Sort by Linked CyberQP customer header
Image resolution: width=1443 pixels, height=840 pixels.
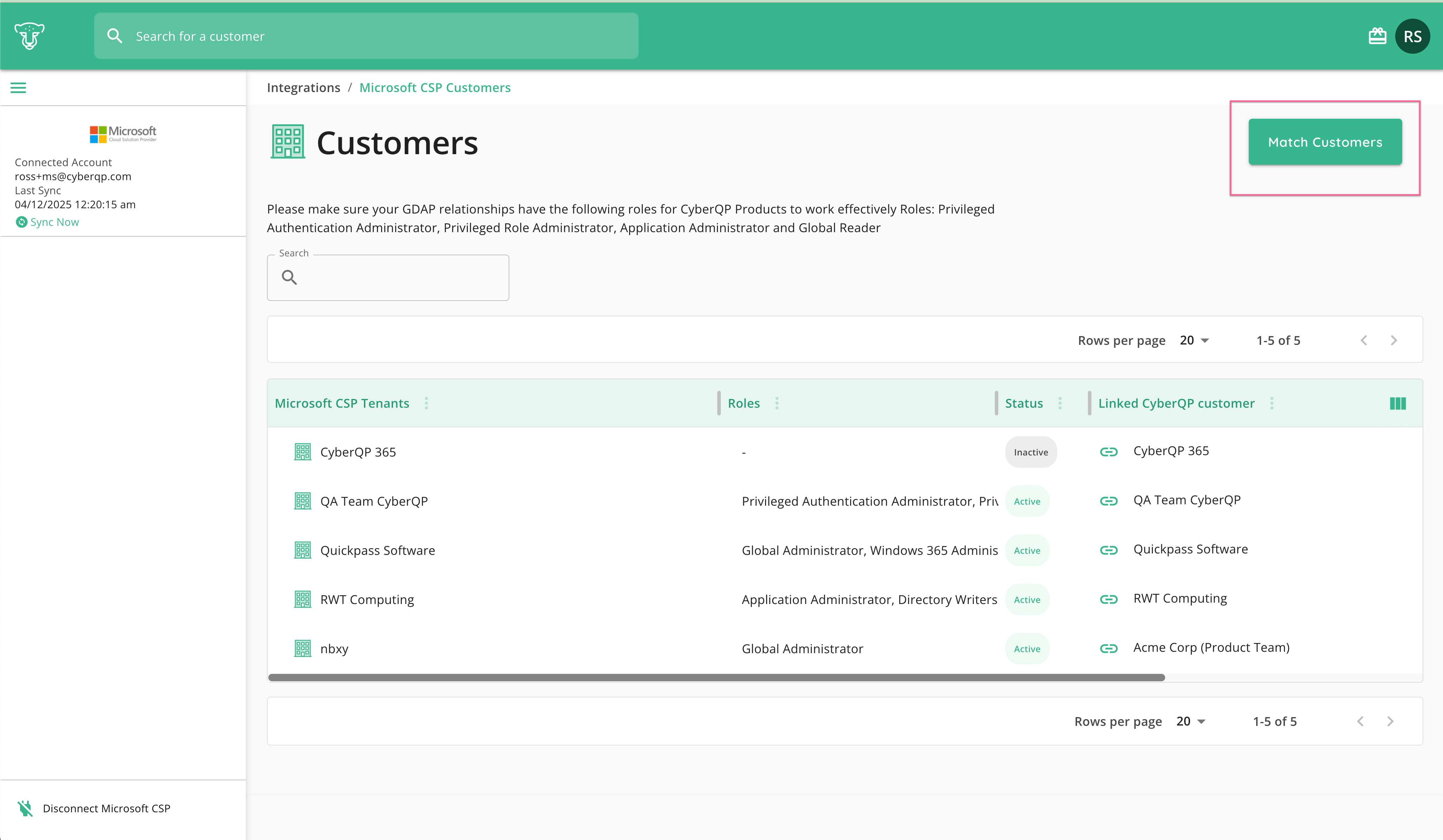[x=1176, y=403]
